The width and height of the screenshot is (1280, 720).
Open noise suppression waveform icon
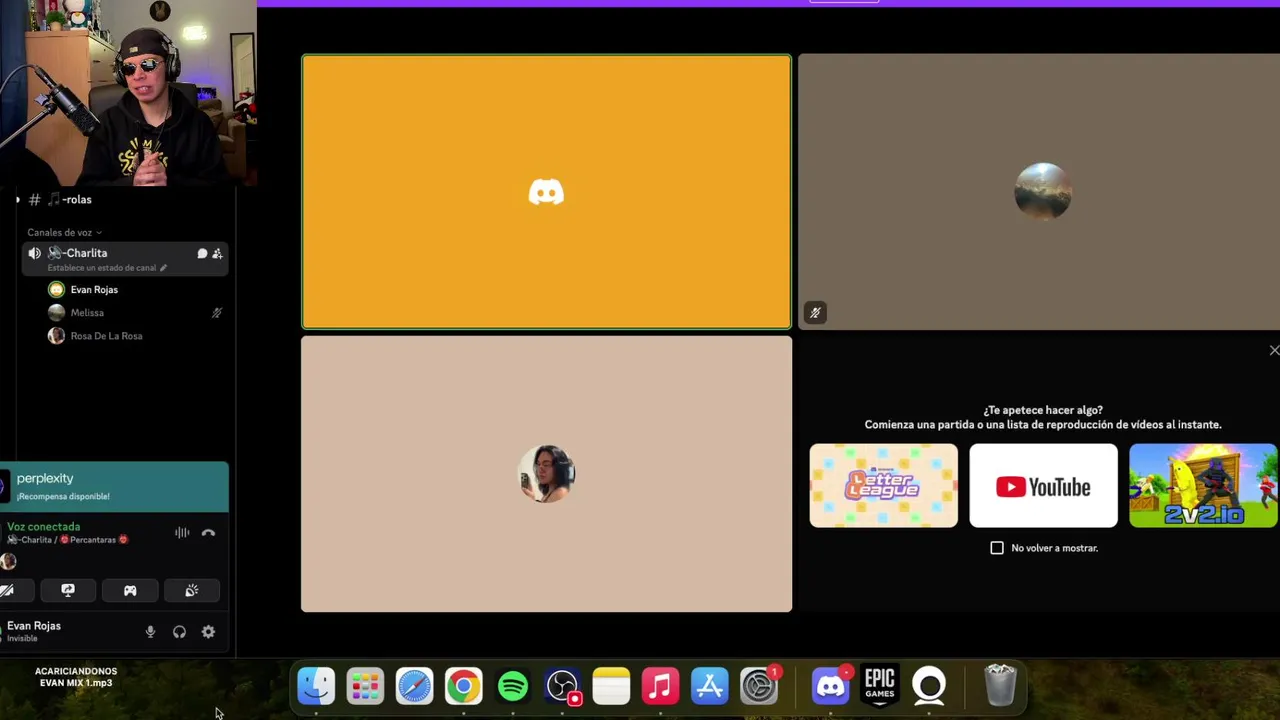tap(182, 533)
